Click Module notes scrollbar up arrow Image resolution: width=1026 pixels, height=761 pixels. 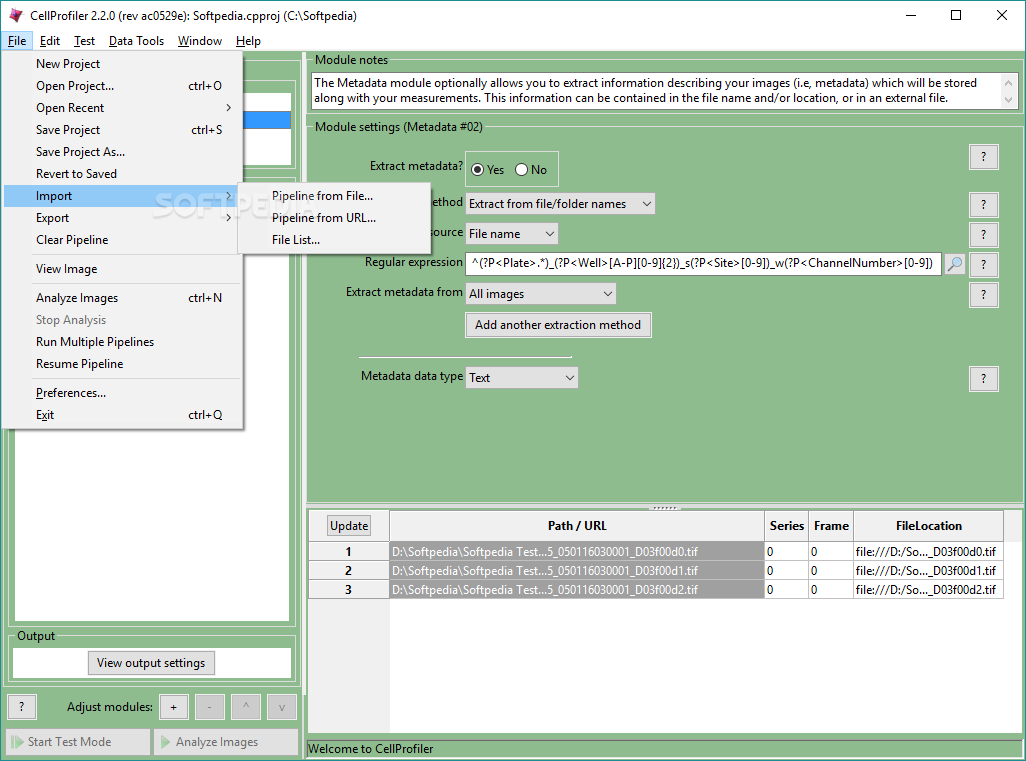tap(1008, 82)
